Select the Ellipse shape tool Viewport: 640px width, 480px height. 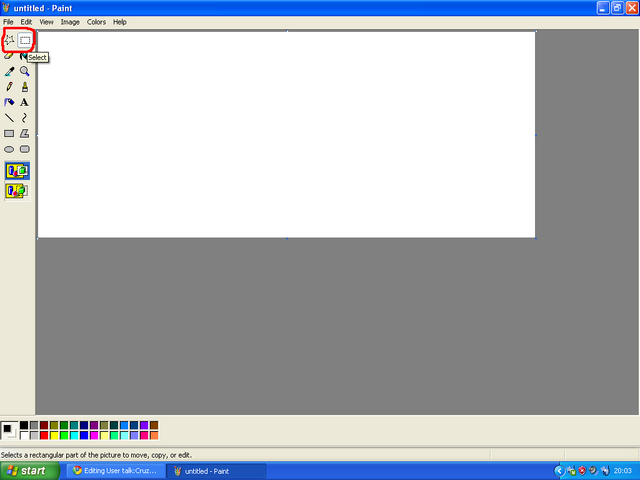point(9,149)
